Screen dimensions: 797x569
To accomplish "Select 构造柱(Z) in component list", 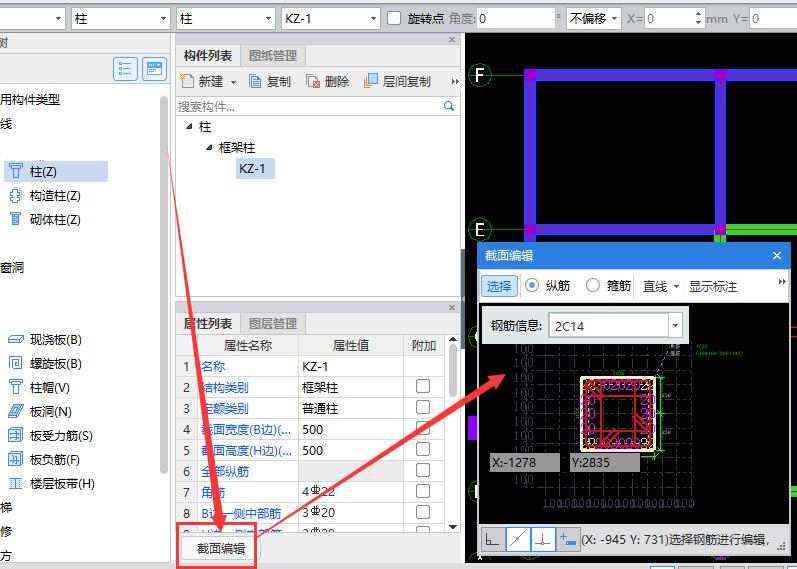I will click(45, 196).
